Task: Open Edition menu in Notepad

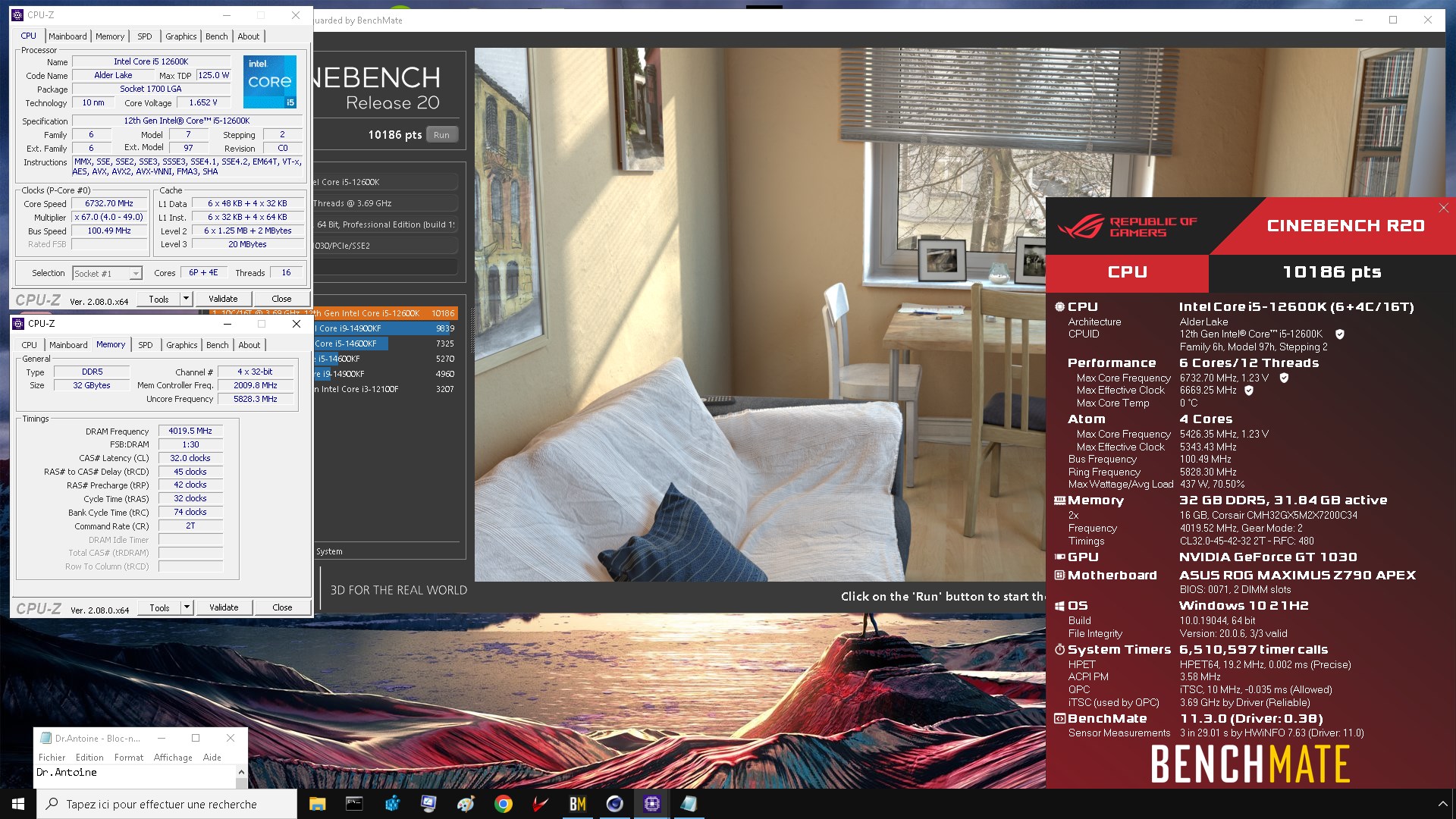Action: (89, 758)
